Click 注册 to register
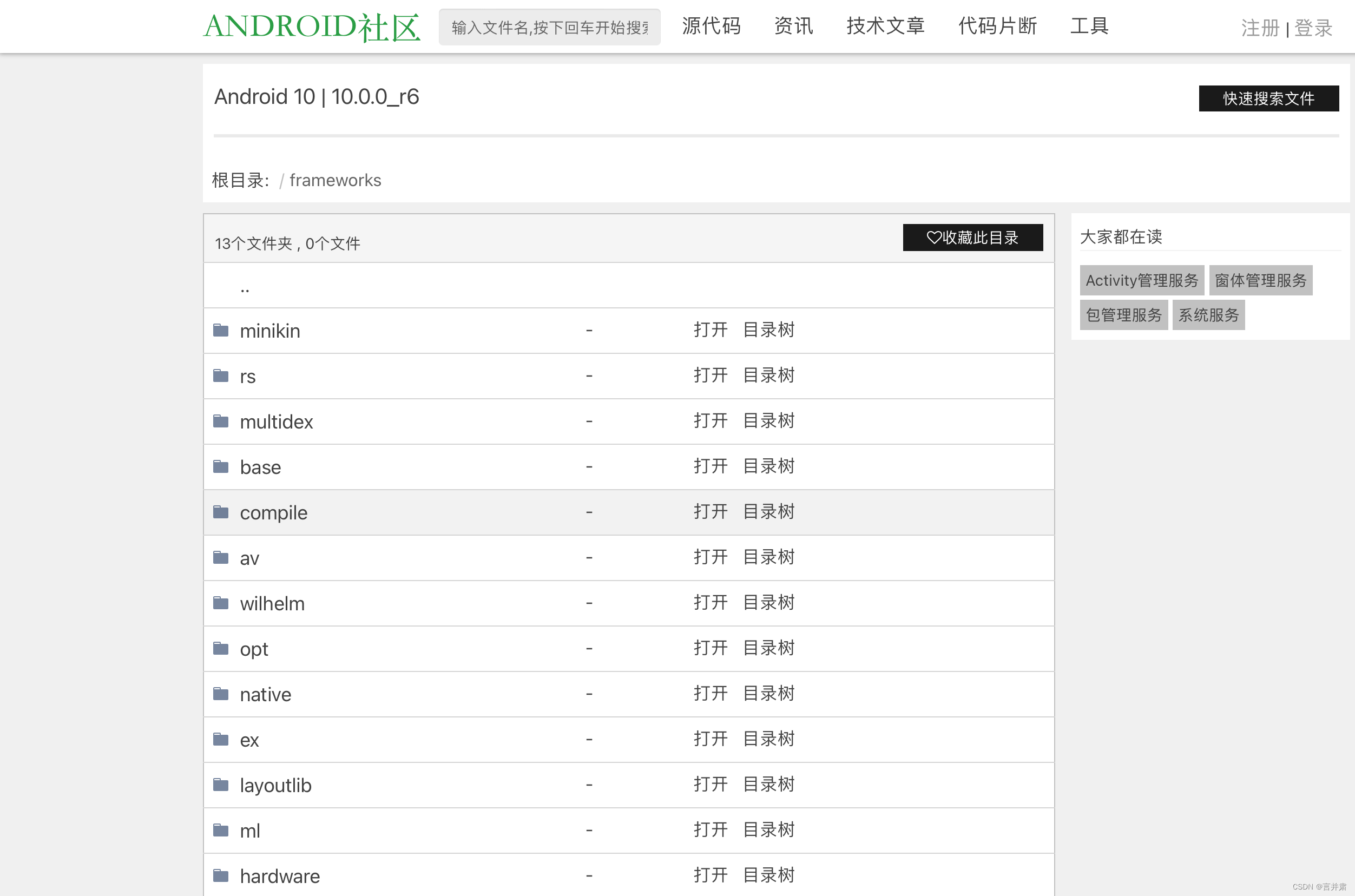The image size is (1355, 896). (x=1260, y=28)
